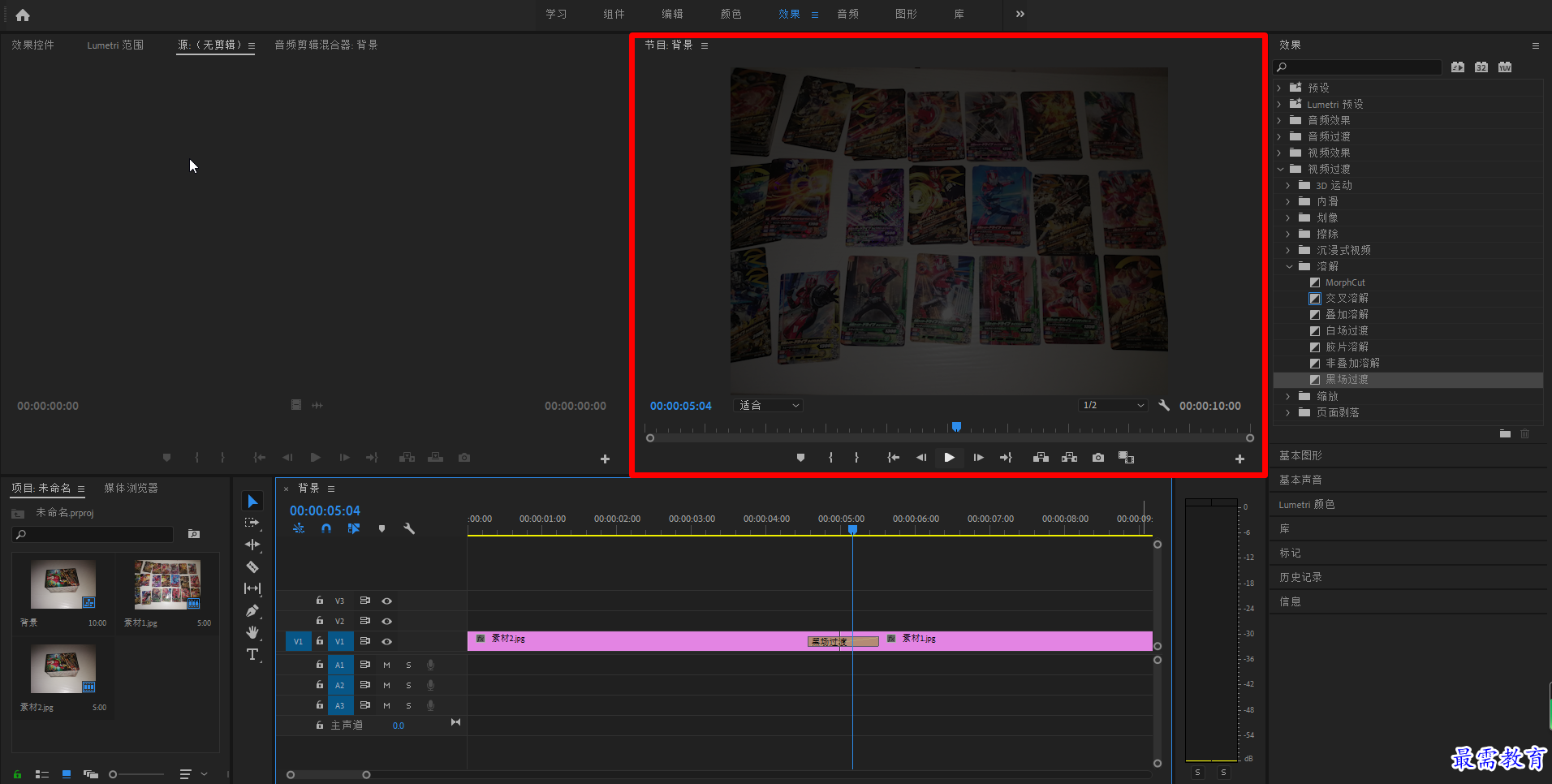Open button editor in program monitor

[1239, 459]
